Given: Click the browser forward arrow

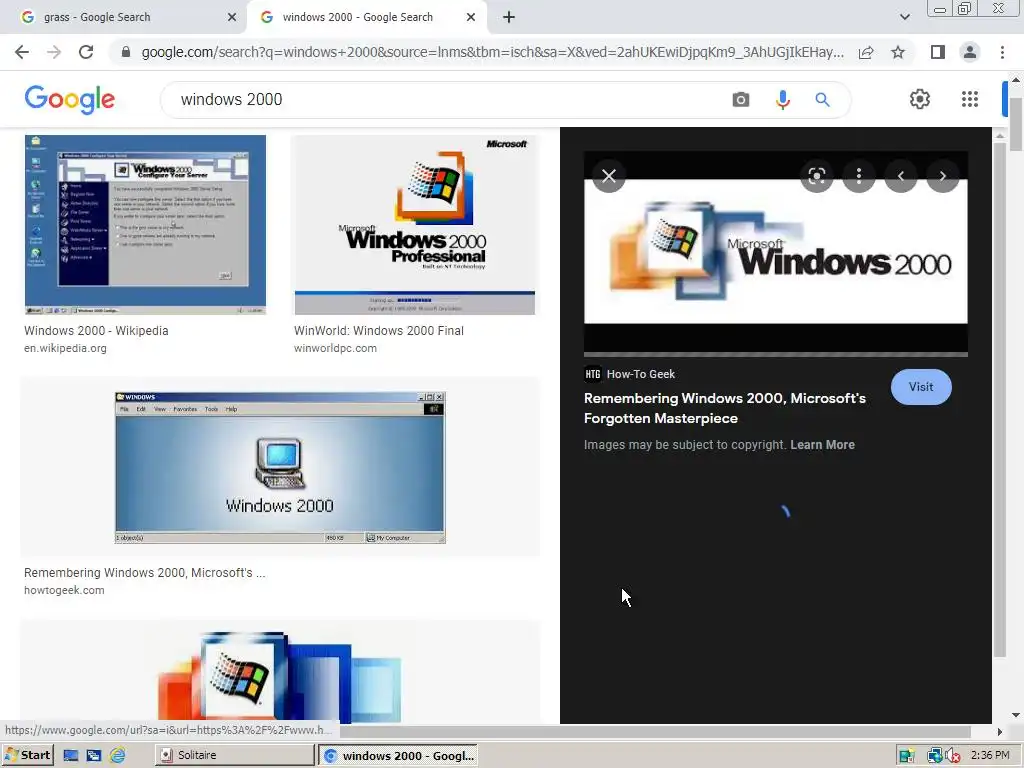Looking at the screenshot, I should (54, 52).
